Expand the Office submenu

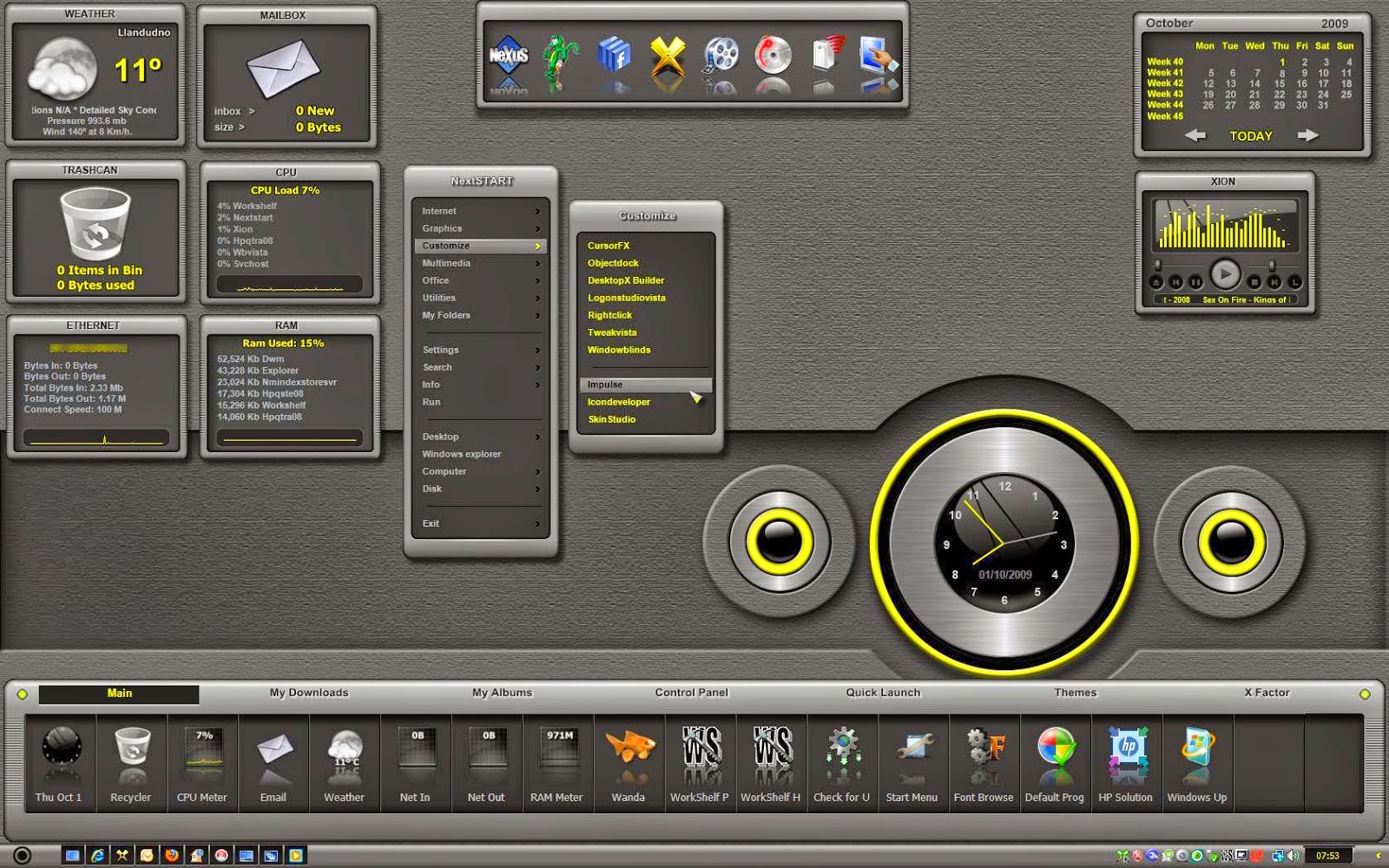tap(480, 280)
